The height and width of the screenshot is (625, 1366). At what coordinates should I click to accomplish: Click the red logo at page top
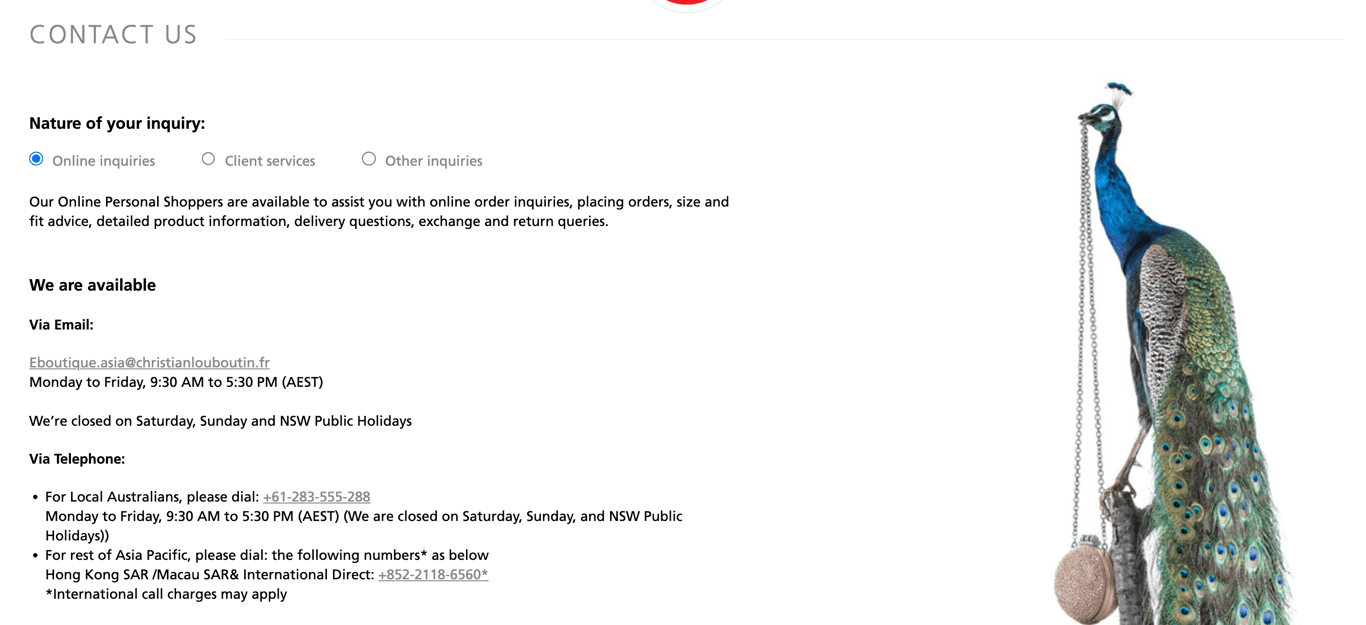click(686, 3)
